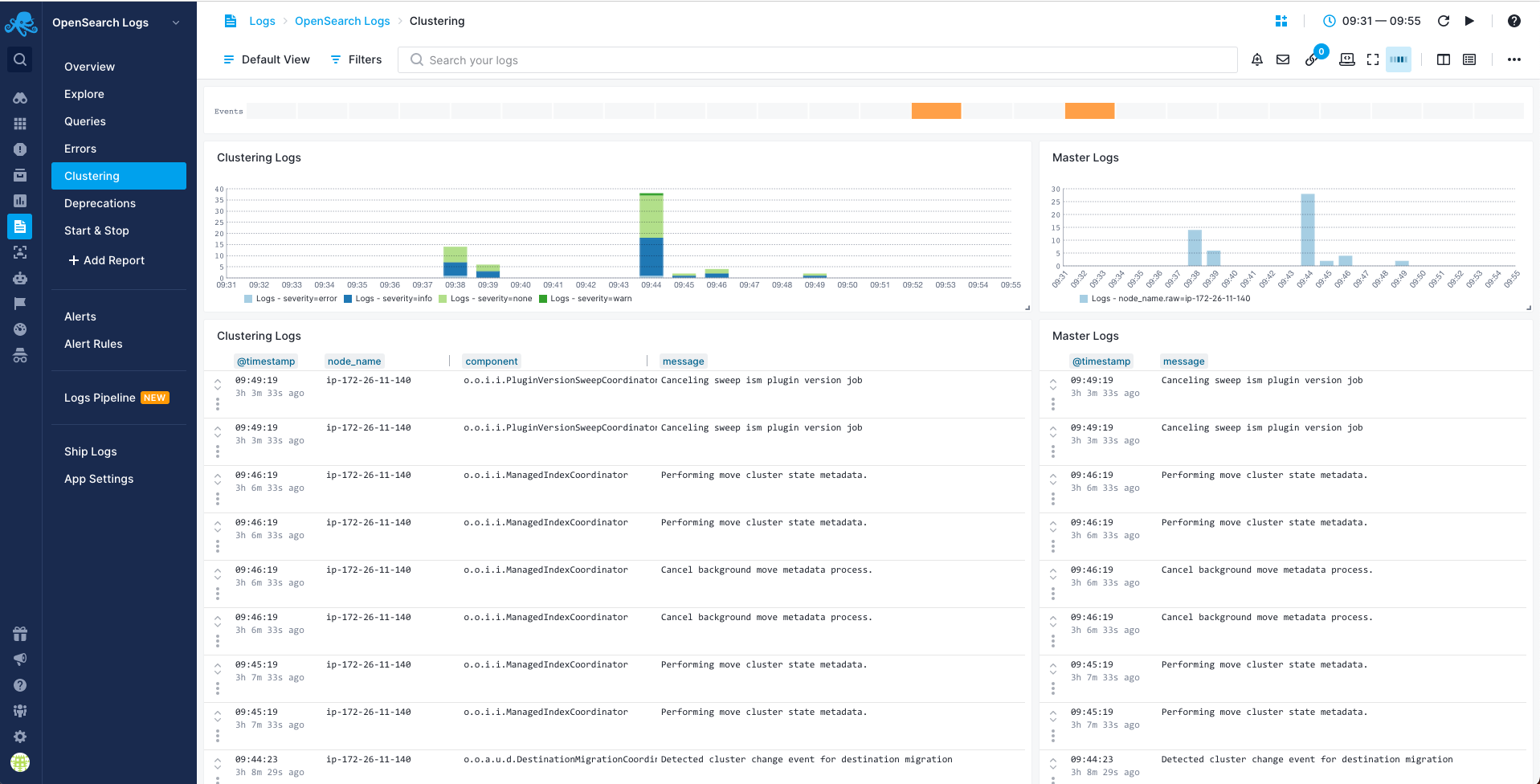The height and width of the screenshot is (784, 1540).
Task: Open the help question mark icon
Action: tap(1514, 21)
